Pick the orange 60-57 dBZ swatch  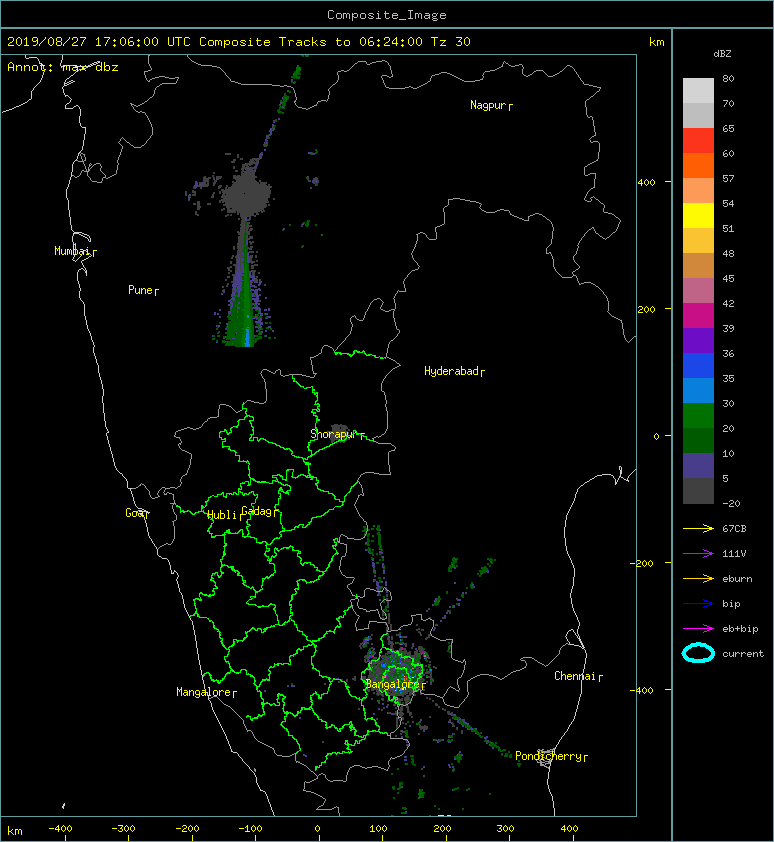coord(698,165)
